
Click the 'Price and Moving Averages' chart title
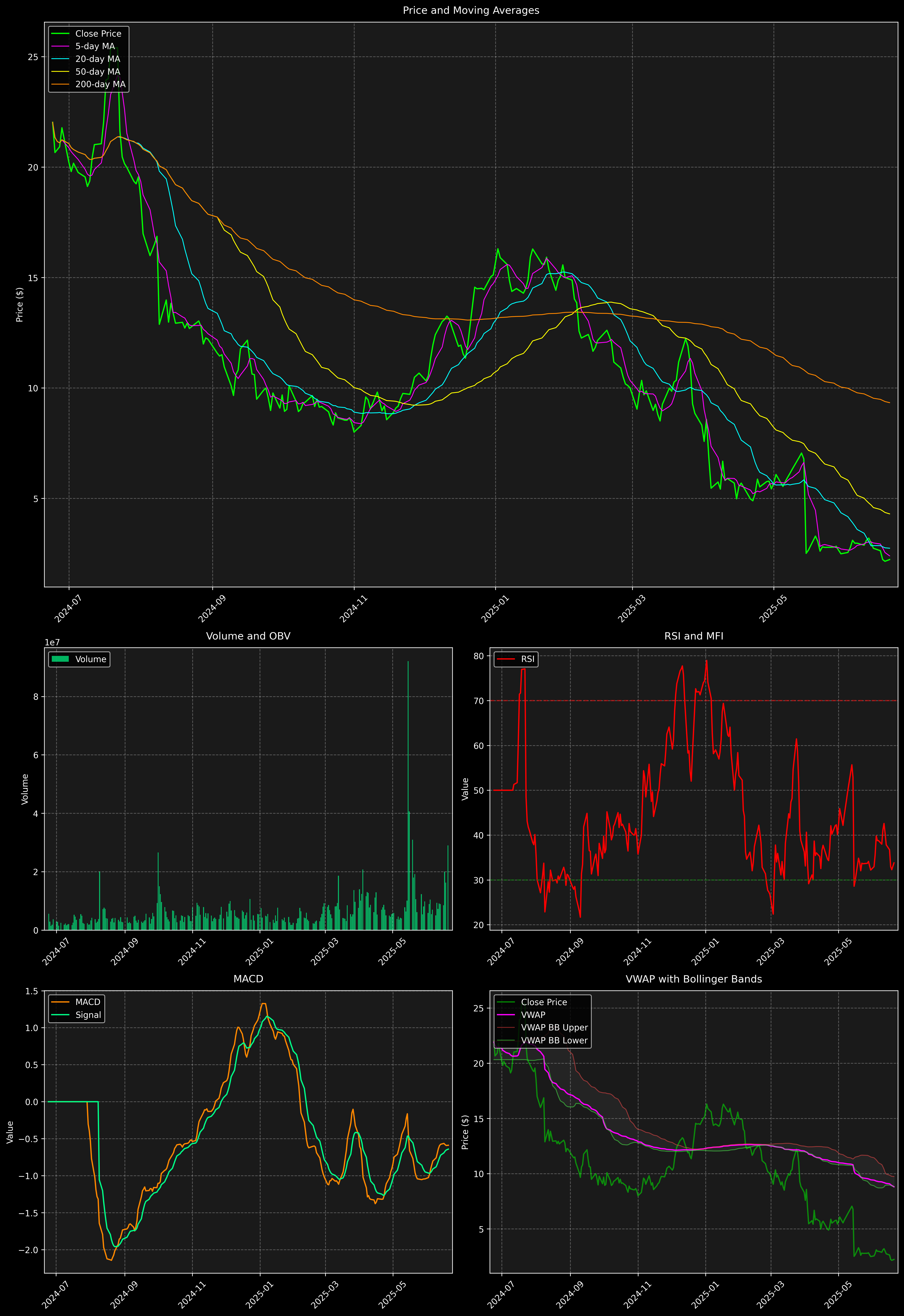[471, 10]
